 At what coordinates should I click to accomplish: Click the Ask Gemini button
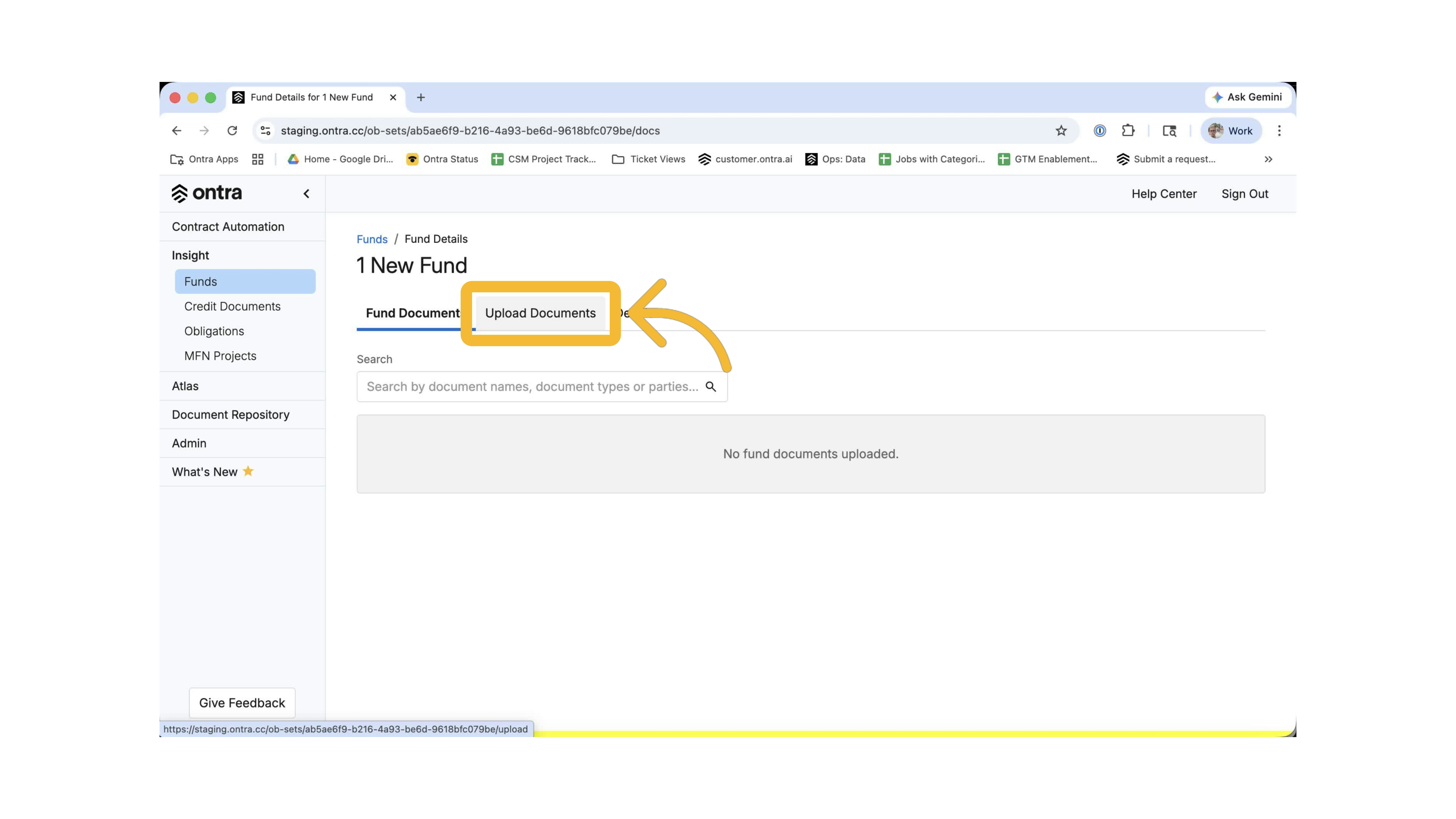(1248, 97)
